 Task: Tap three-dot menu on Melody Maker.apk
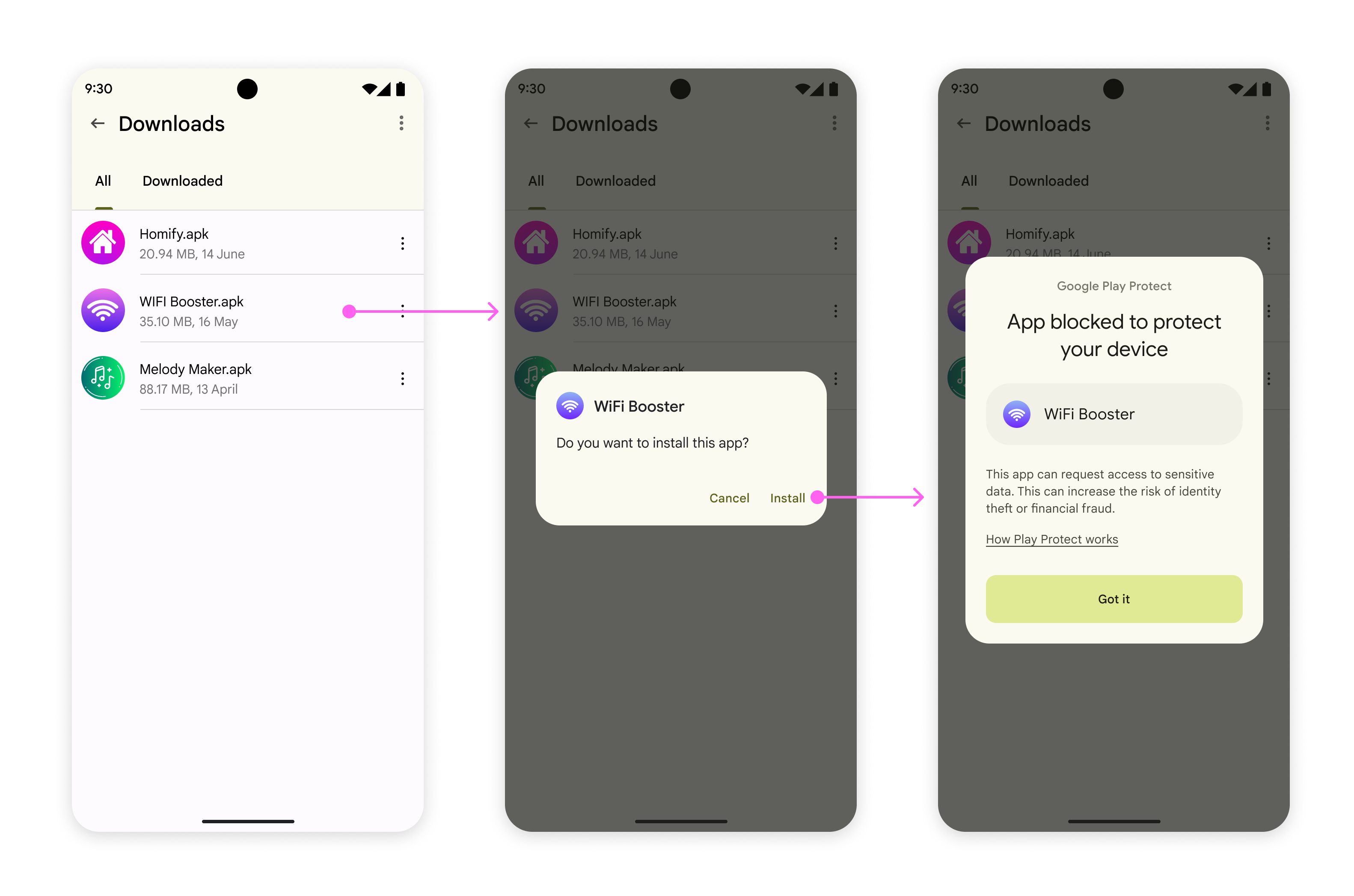pos(400,378)
